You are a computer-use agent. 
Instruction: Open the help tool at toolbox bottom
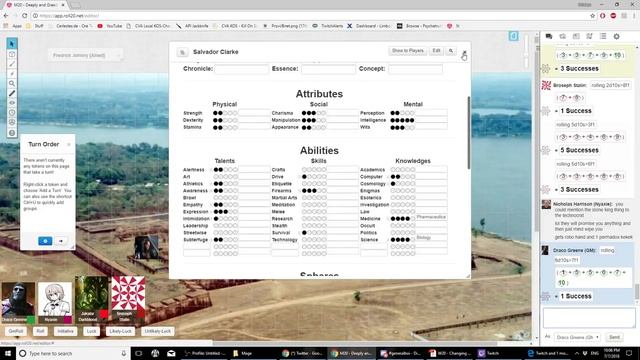tap(12, 133)
